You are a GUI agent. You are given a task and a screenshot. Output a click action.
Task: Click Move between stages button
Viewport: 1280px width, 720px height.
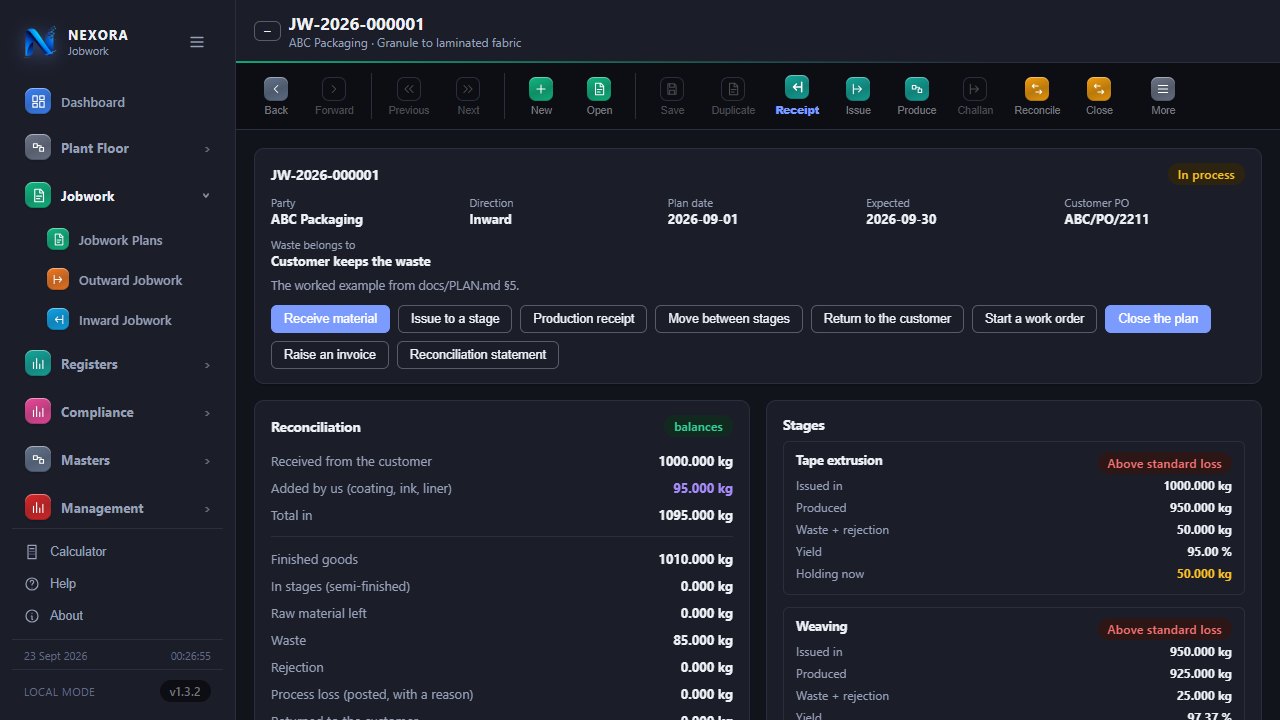coord(729,319)
